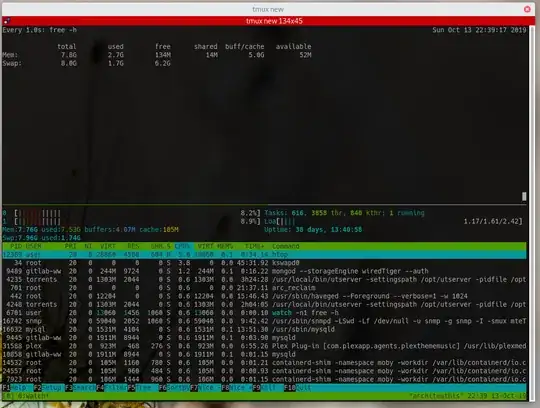Screen dimensions: 540x408
Task: Click the CPU% column header
Action: (x=182, y=246)
